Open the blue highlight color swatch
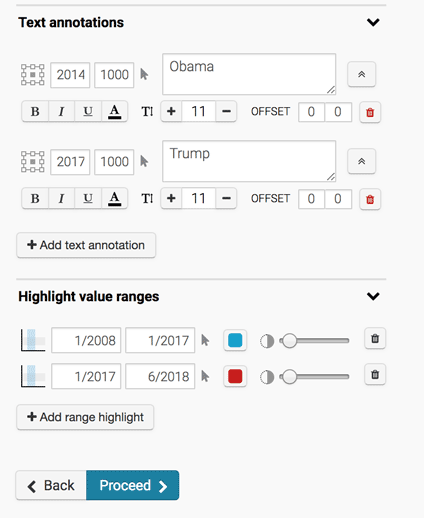This screenshot has height=518, width=424. 235,340
